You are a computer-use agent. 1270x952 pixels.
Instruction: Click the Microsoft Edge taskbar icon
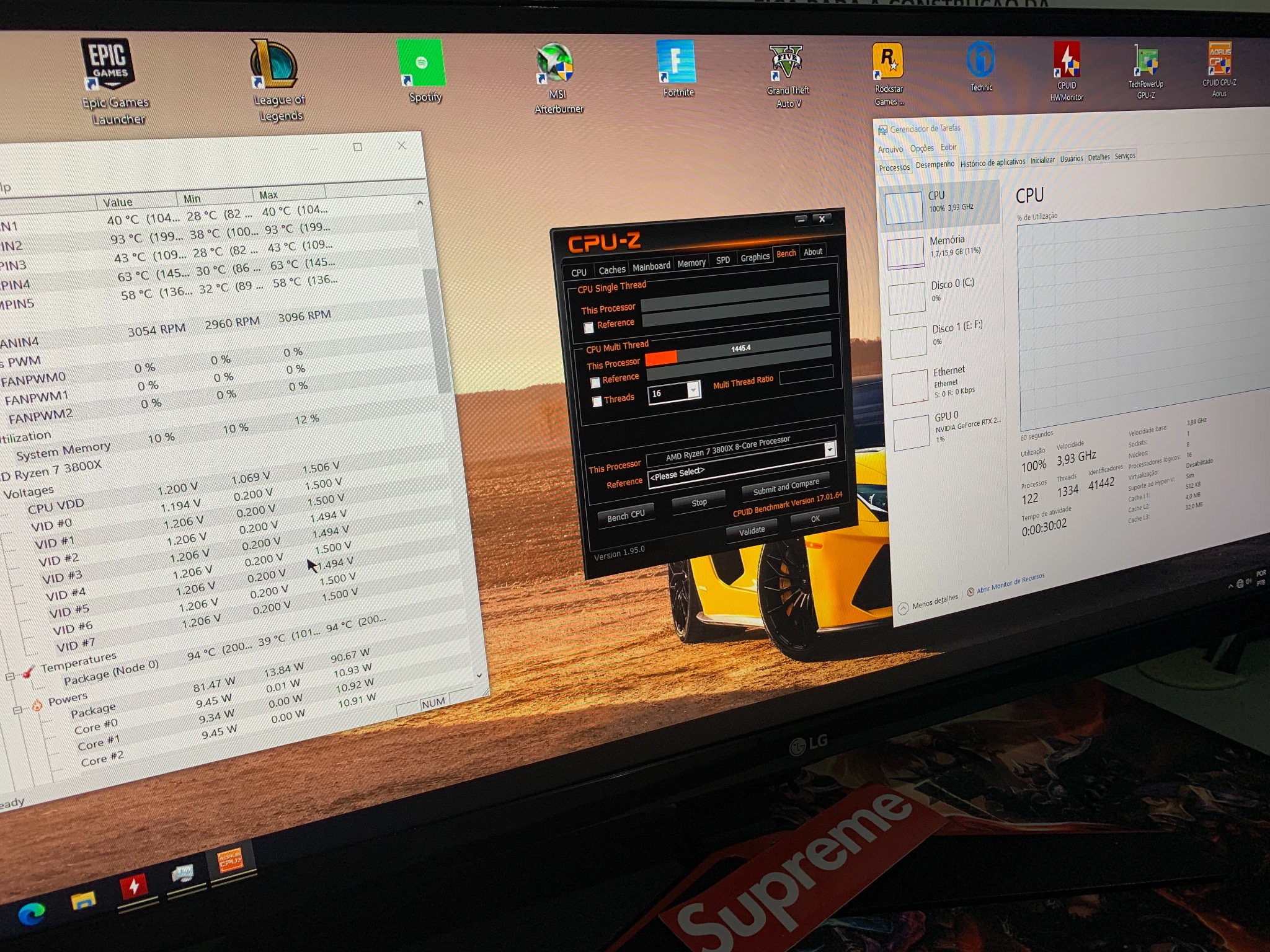(31, 914)
